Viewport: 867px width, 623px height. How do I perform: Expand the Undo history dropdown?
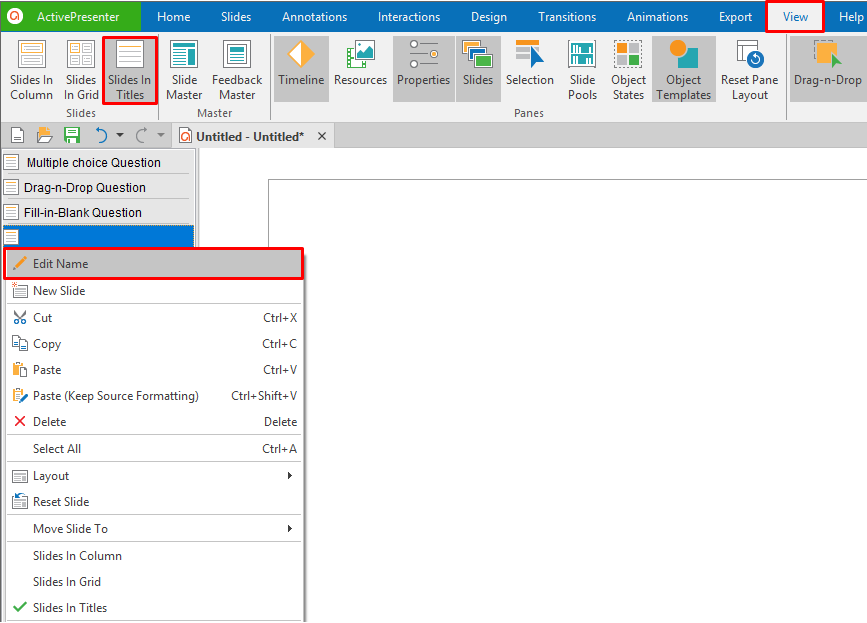point(120,135)
